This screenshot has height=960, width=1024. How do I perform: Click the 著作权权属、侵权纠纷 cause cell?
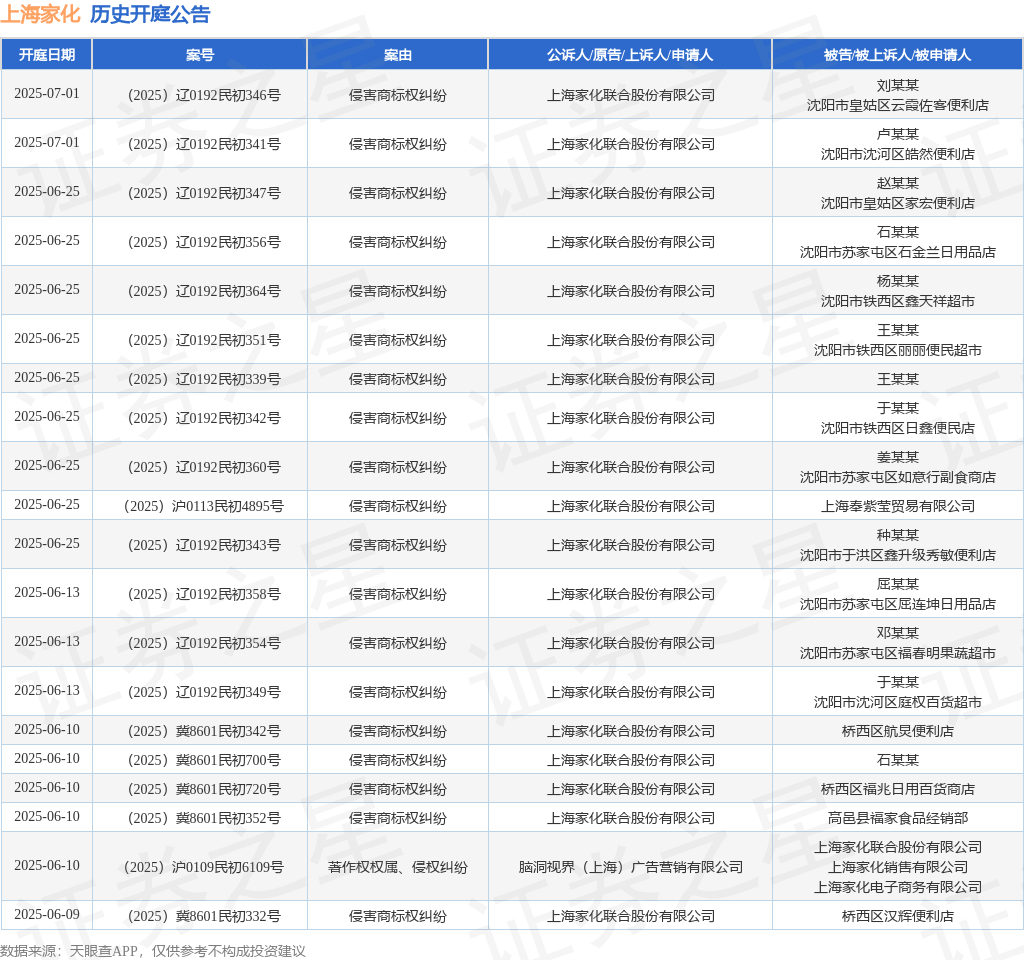click(398, 867)
